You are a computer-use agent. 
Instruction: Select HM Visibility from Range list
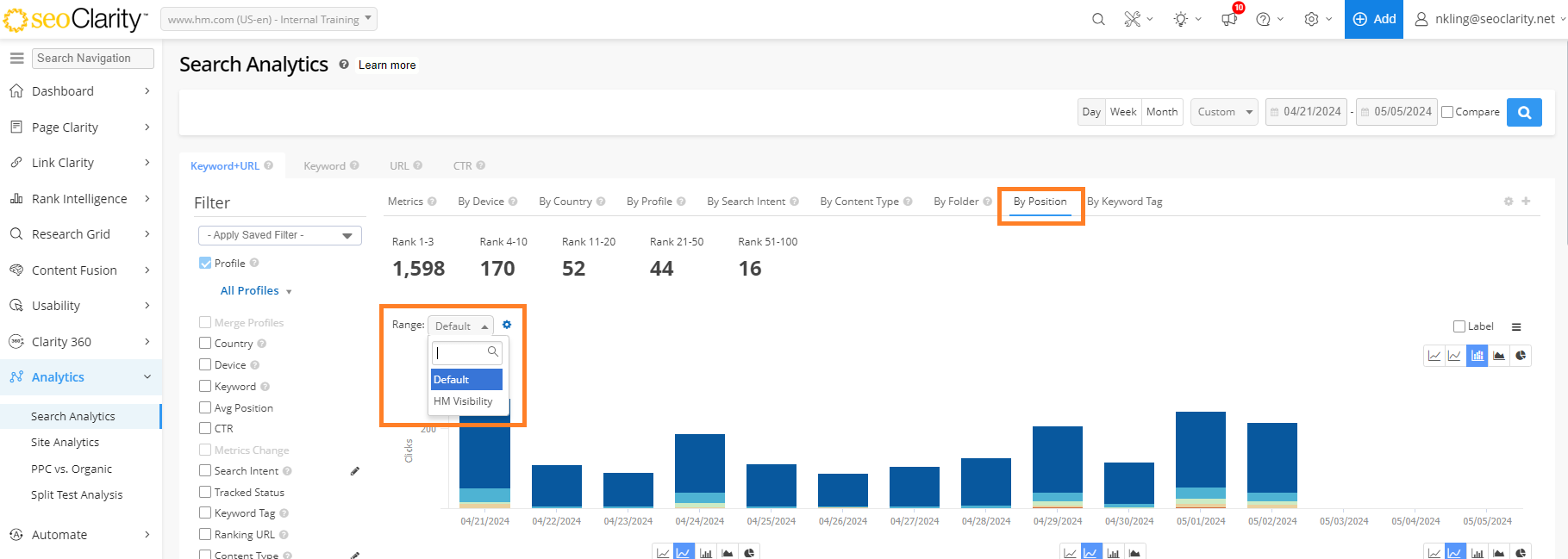pyautogui.click(x=463, y=401)
